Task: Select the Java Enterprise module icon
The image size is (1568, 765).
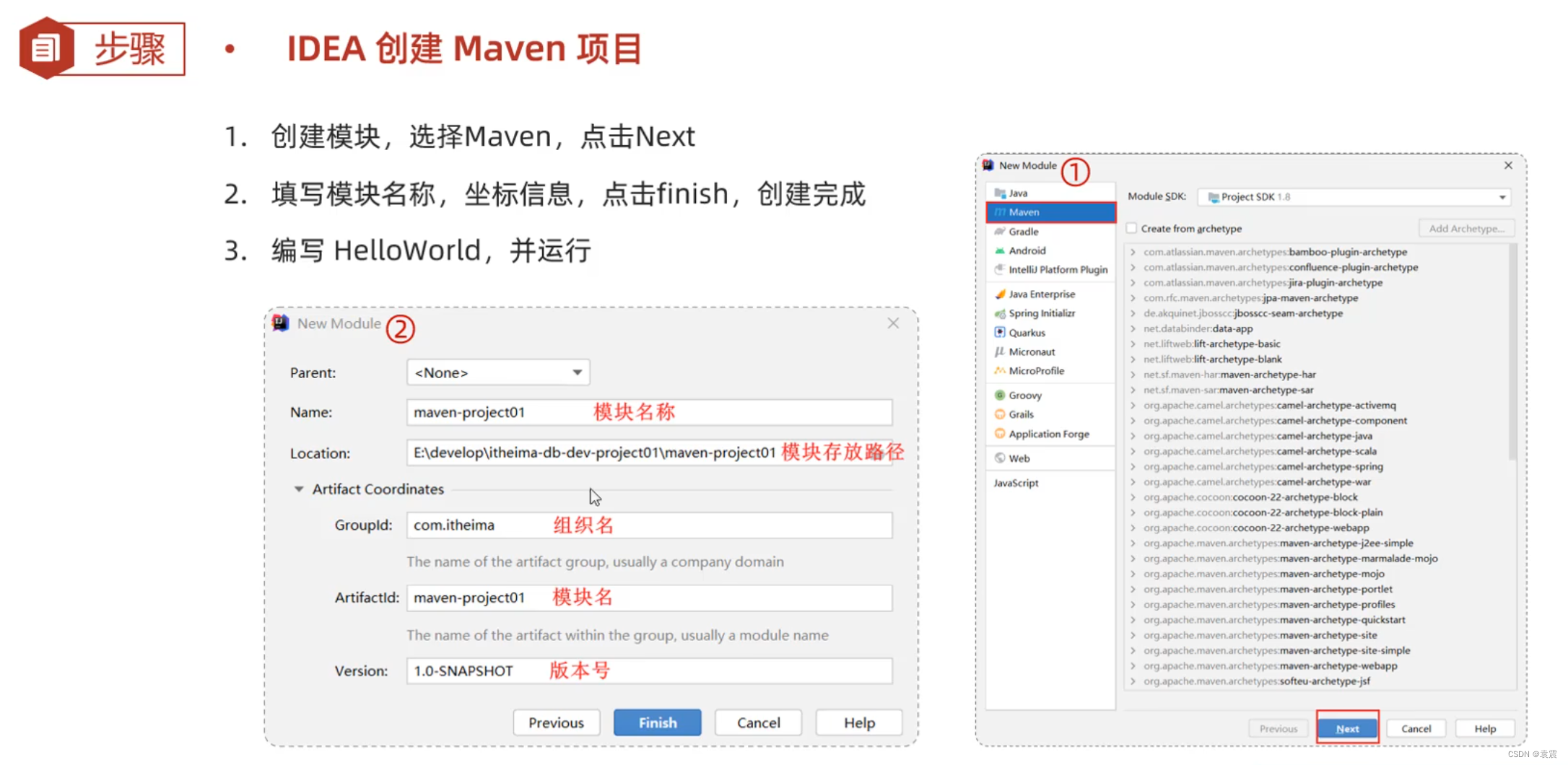Action: (1000, 294)
